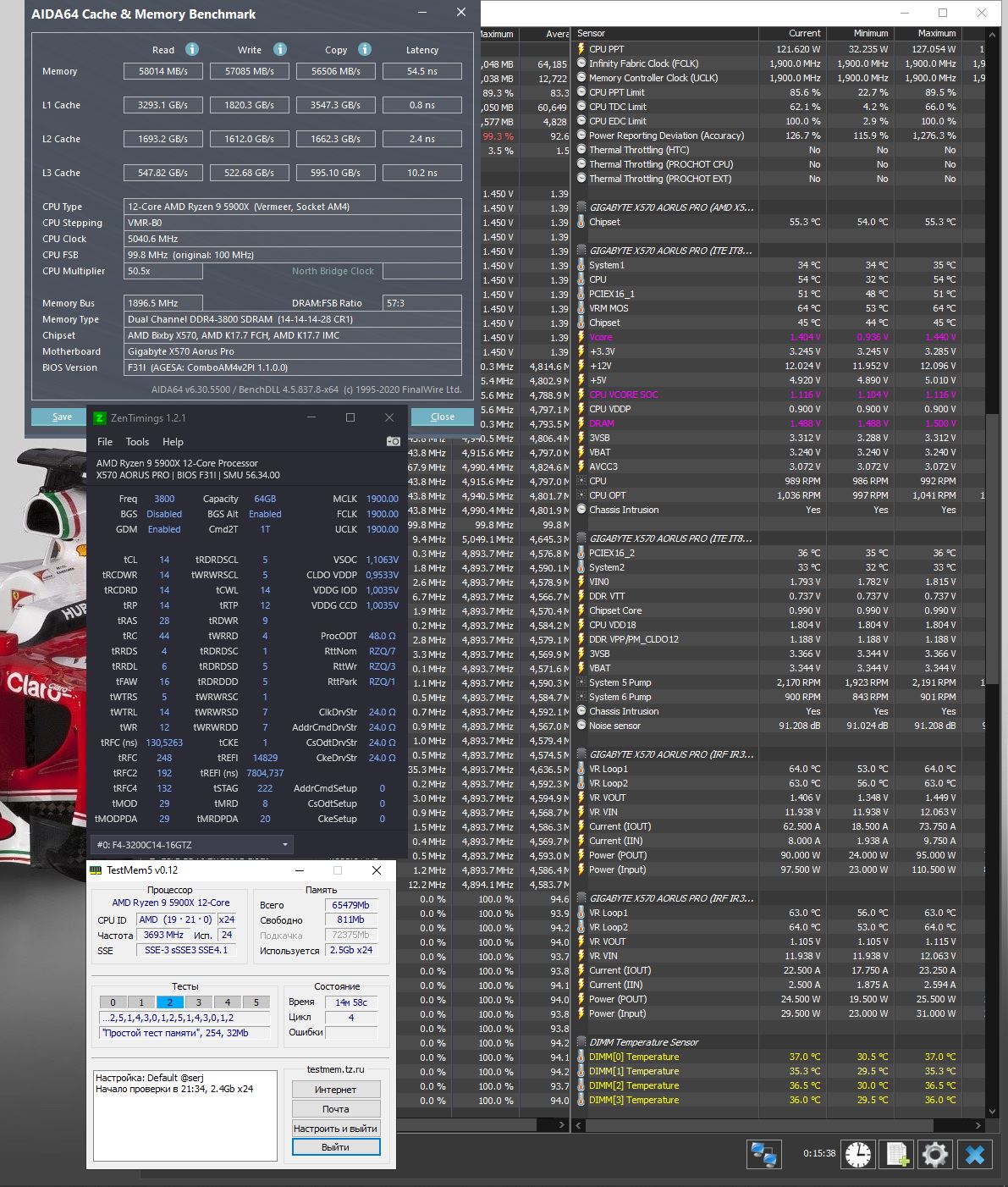Click the Minimum column header in HWiNFO
Viewport: 1008px width, 1187px height.
tap(860, 33)
